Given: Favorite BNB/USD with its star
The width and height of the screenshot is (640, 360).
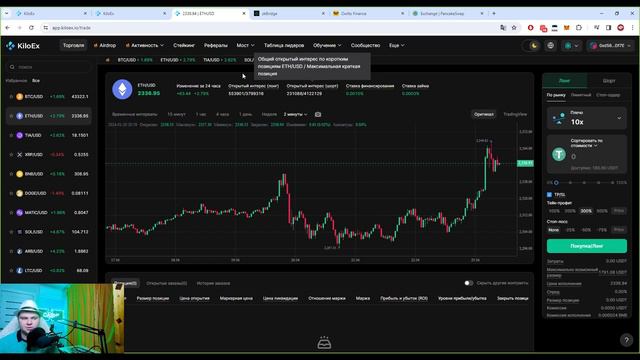Looking at the screenshot, I should [x=11, y=174].
